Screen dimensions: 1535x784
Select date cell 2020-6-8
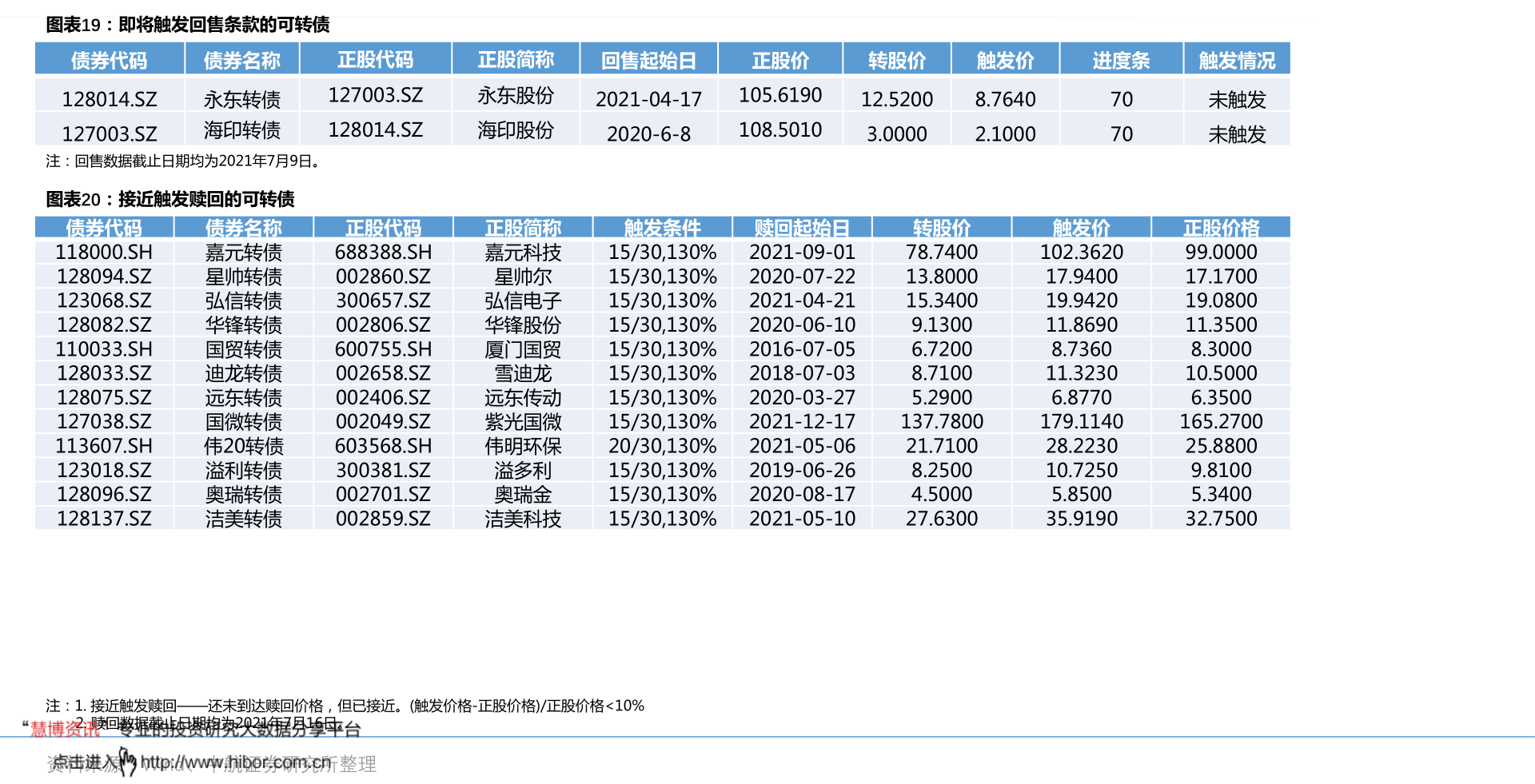pyautogui.click(x=648, y=133)
